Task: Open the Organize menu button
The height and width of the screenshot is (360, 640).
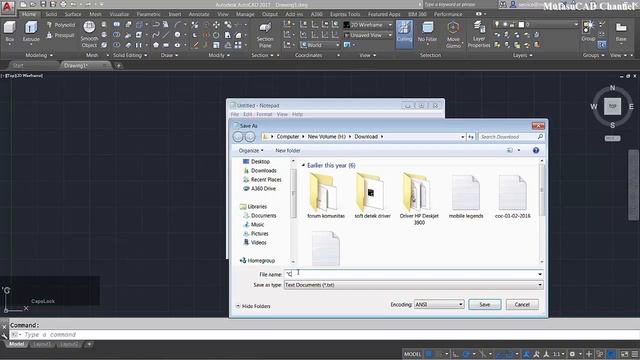Action: pos(251,151)
